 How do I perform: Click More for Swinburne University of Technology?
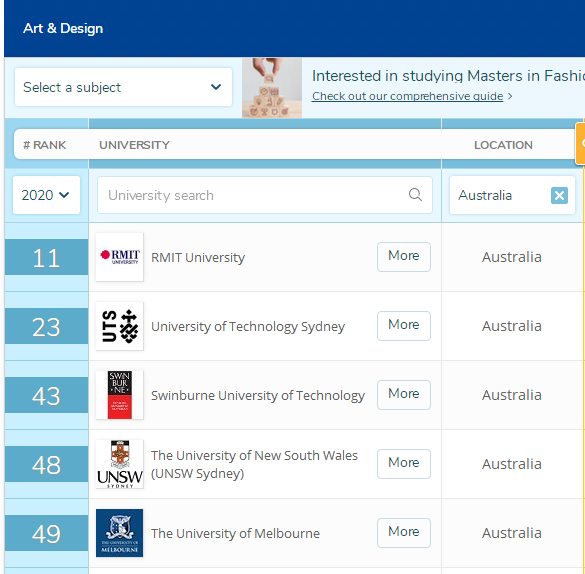click(404, 395)
